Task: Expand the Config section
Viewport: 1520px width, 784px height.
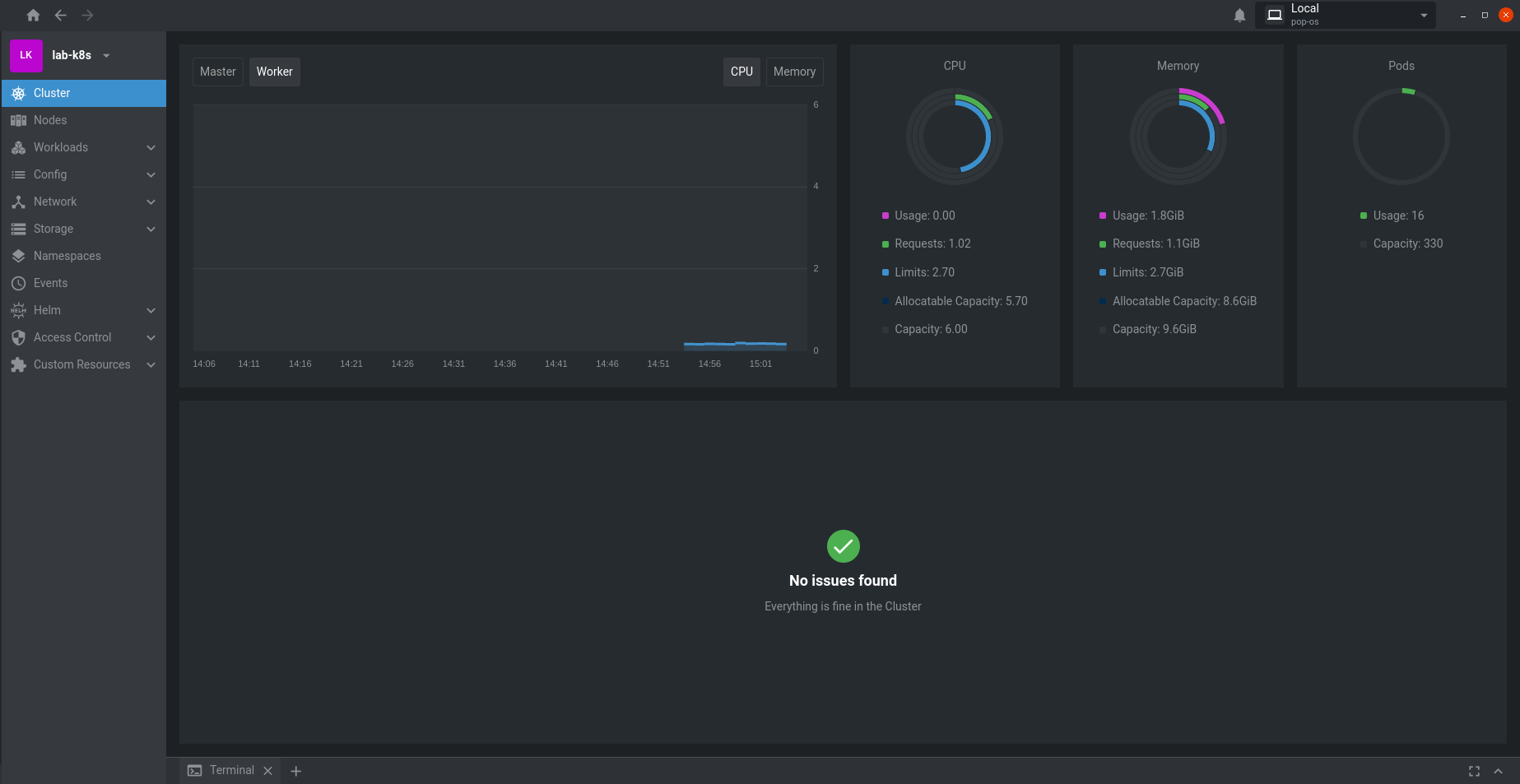Action: [151, 174]
